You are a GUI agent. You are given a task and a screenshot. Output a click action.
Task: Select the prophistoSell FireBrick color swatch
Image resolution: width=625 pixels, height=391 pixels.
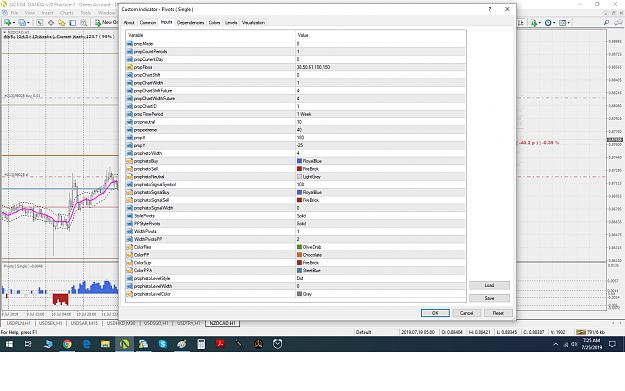[299, 169]
